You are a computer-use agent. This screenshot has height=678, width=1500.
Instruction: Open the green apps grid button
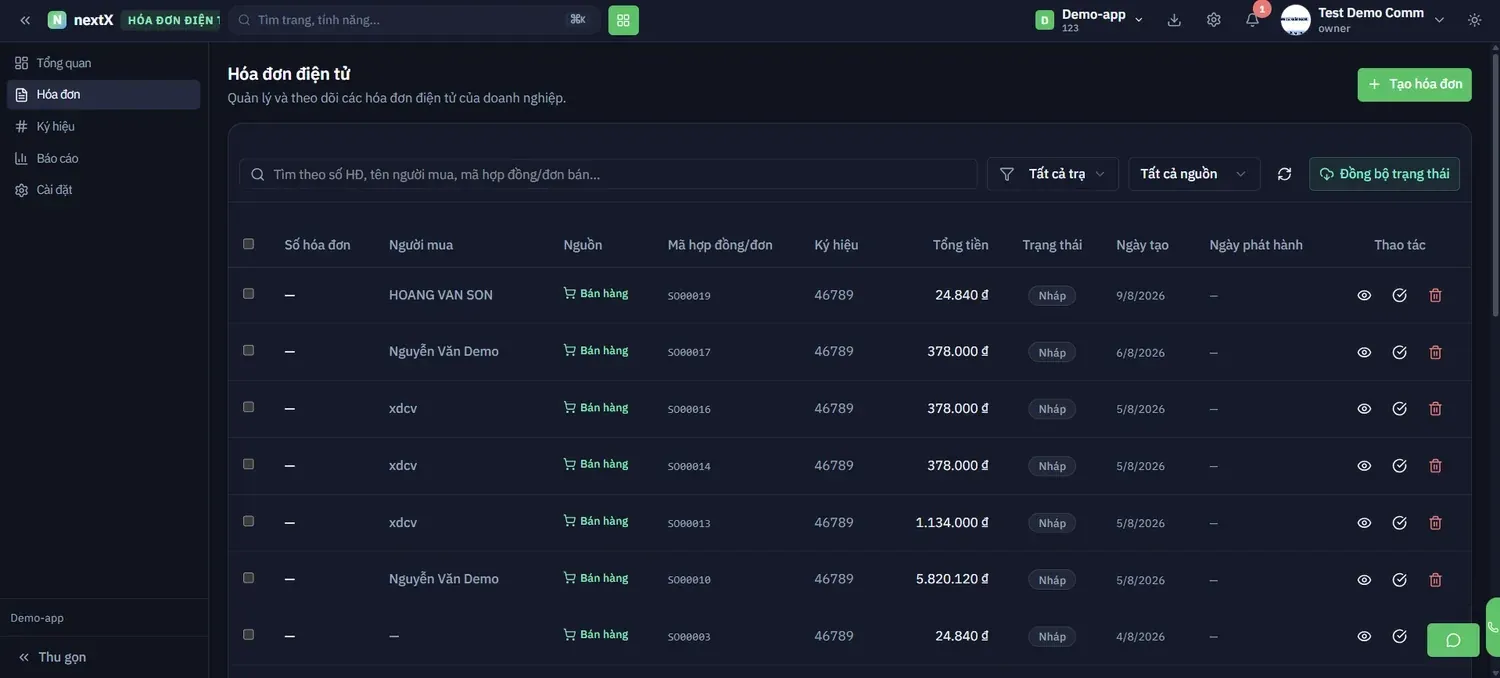pyautogui.click(x=623, y=20)
